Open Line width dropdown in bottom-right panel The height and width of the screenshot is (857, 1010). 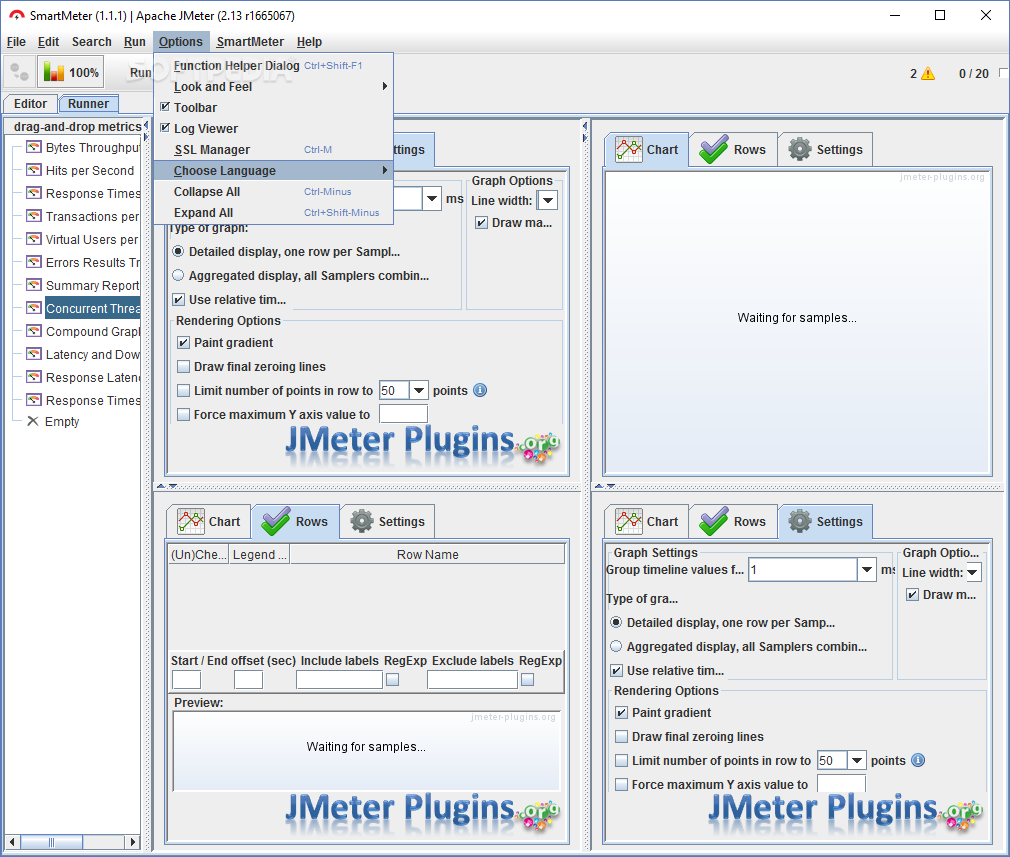(x=973, y=572)
